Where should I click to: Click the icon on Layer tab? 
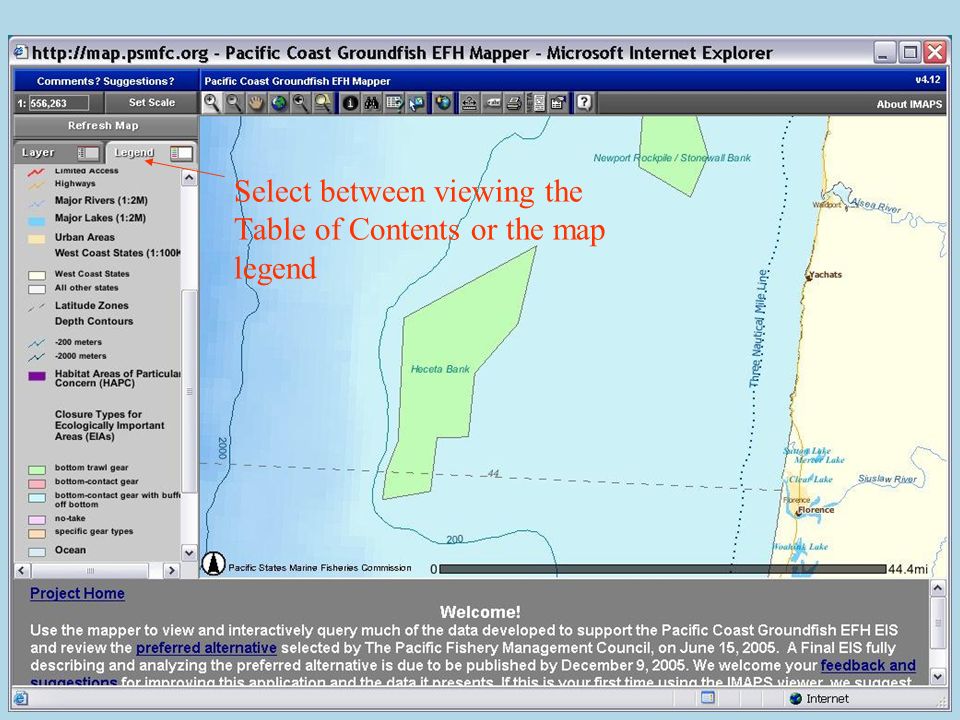pyautogui.click(x=87, y=152)
